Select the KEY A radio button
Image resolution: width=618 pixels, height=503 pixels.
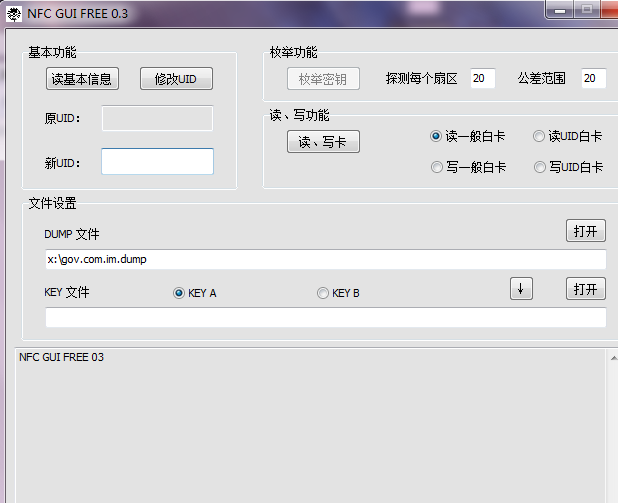[179, 293]
